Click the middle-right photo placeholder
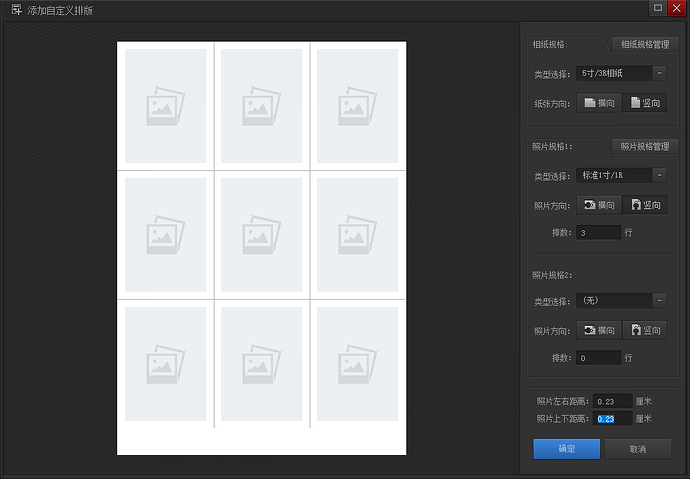 [x=357, y=235]
